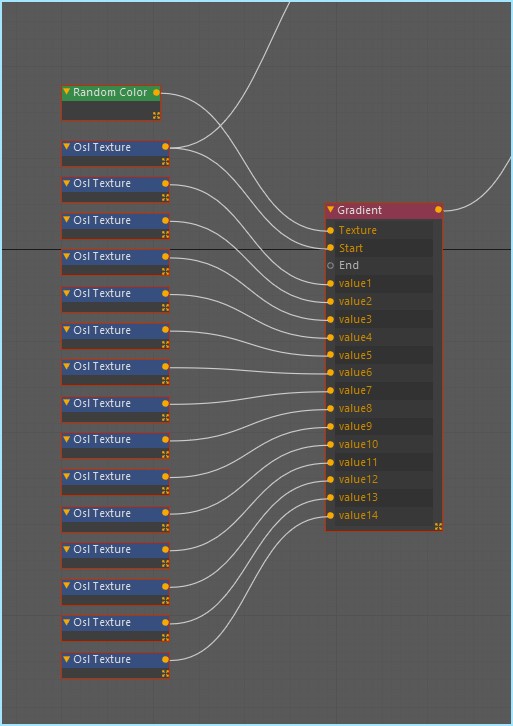Click the Random Color node corner resize icon

[x=156, y=116]
